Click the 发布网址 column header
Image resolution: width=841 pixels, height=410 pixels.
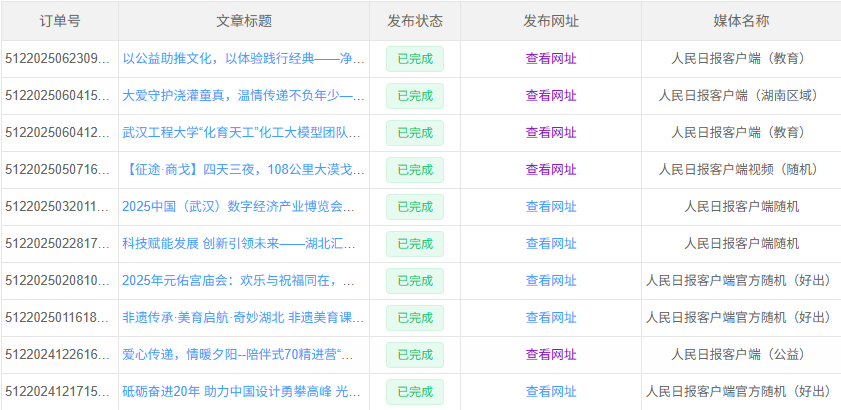(551, 21)
